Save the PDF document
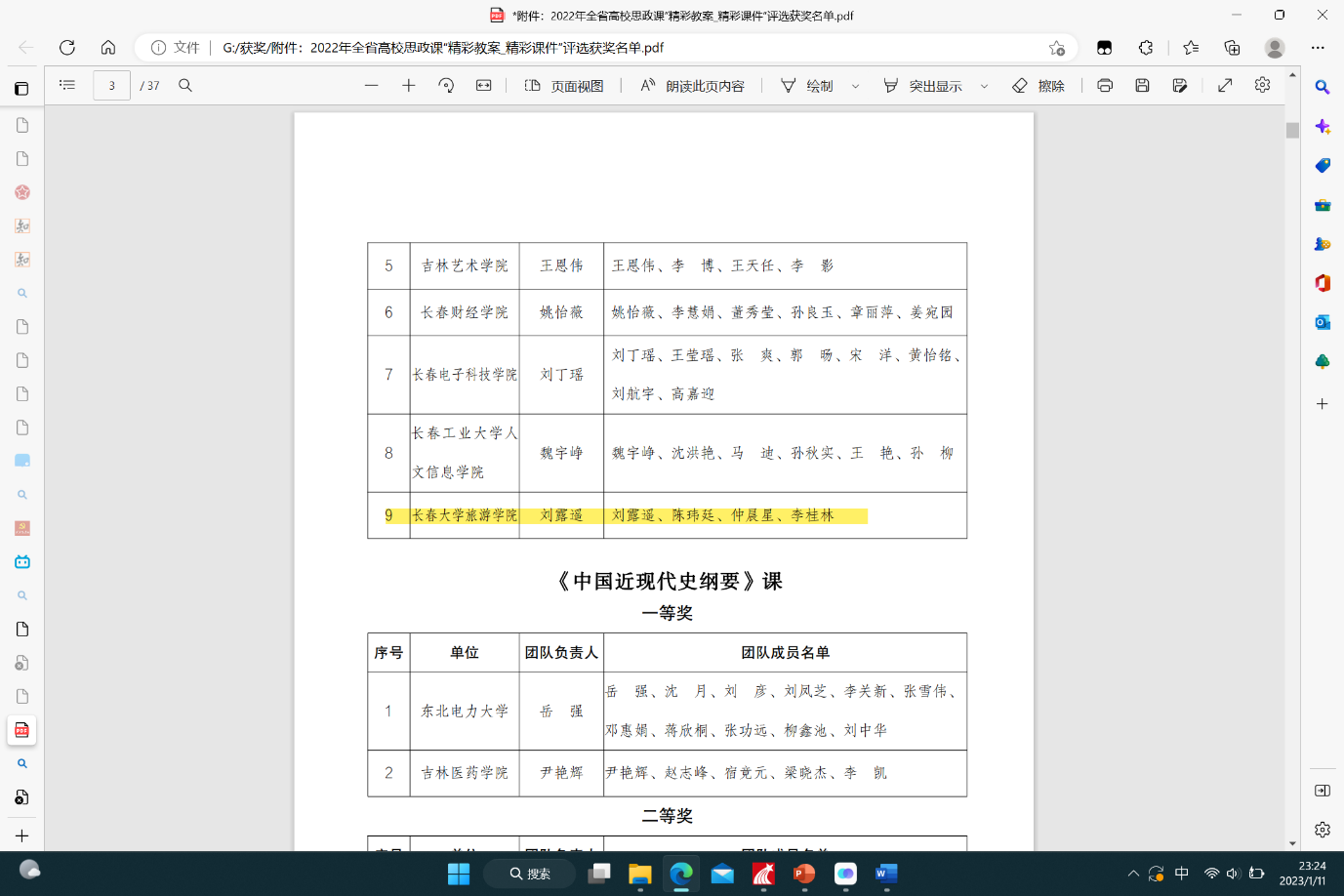The image size is (1344, 896). coord(1142,86)
